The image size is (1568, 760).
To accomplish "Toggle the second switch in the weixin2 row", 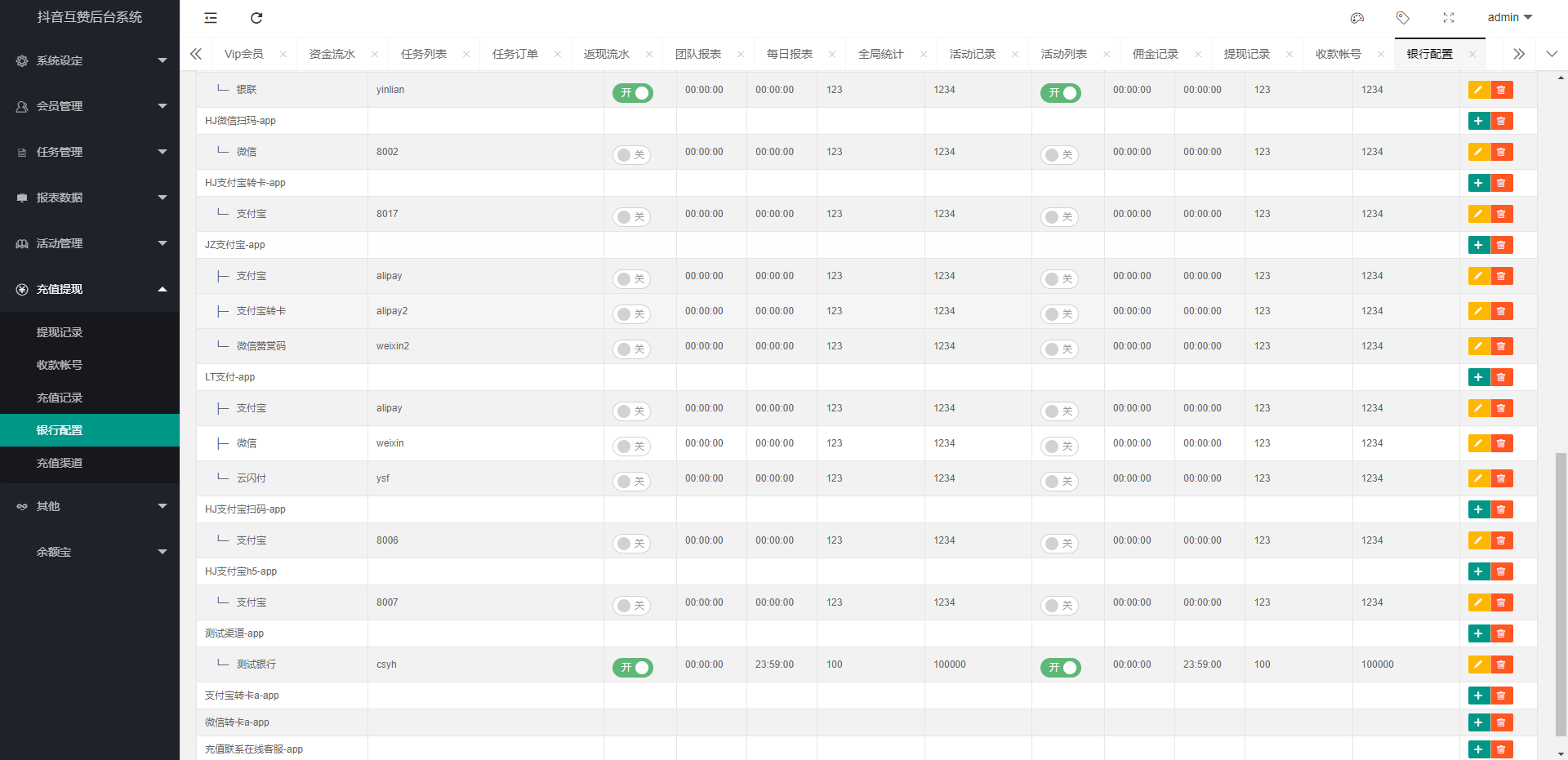I will [1060, 349].
